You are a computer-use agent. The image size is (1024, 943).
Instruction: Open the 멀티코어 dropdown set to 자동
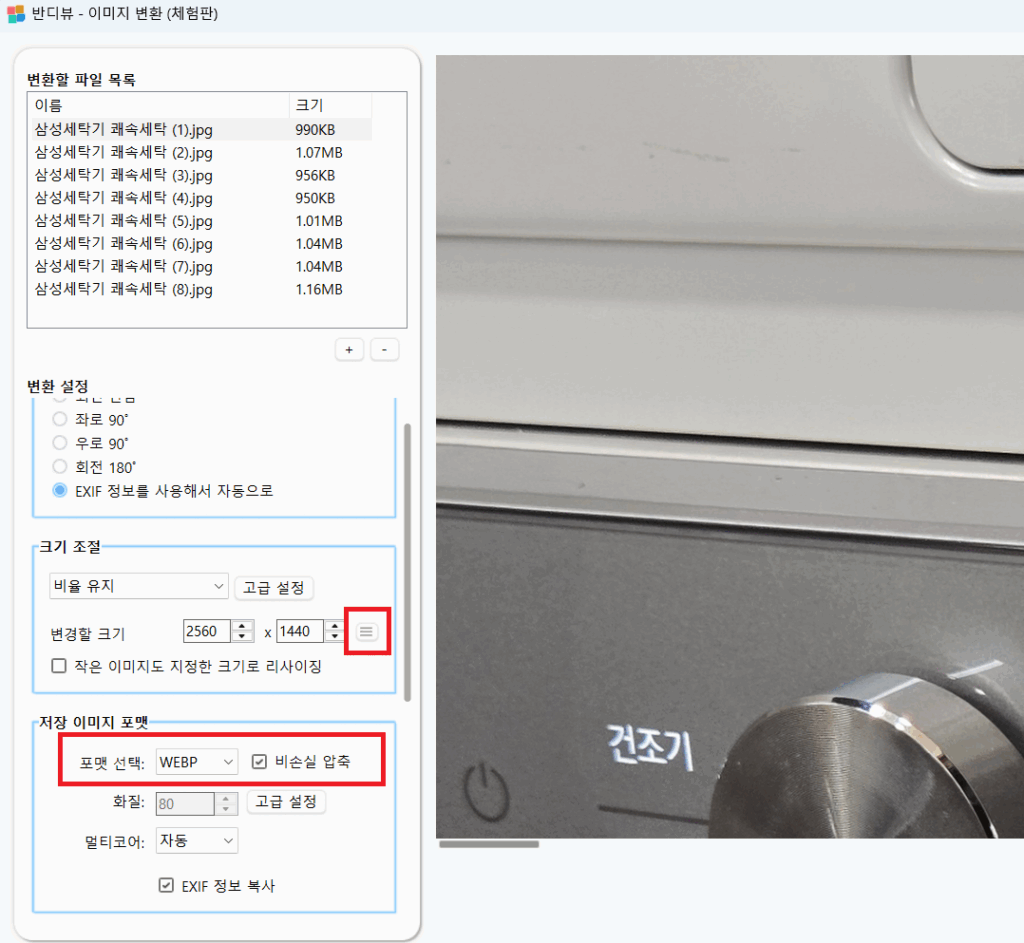[196, 840]
